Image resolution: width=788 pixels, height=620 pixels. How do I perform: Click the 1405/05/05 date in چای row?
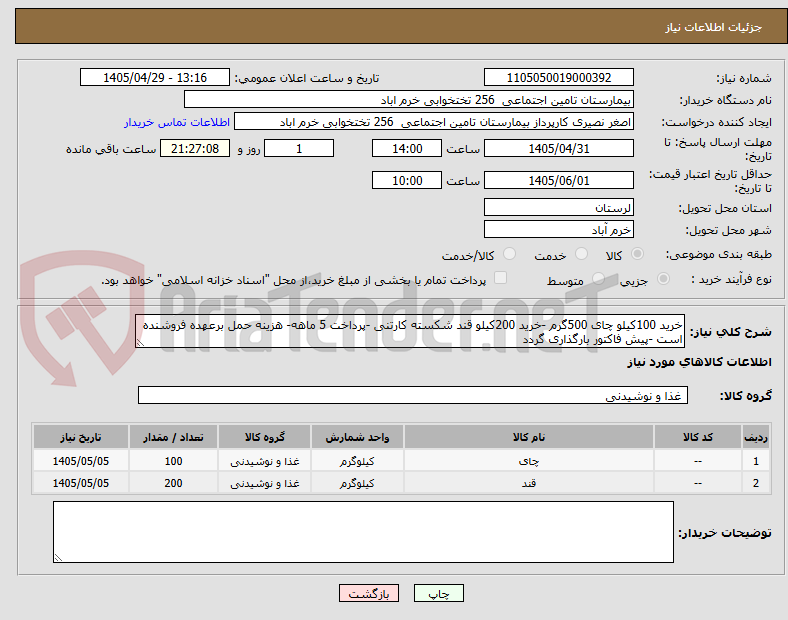pos(81,461)
